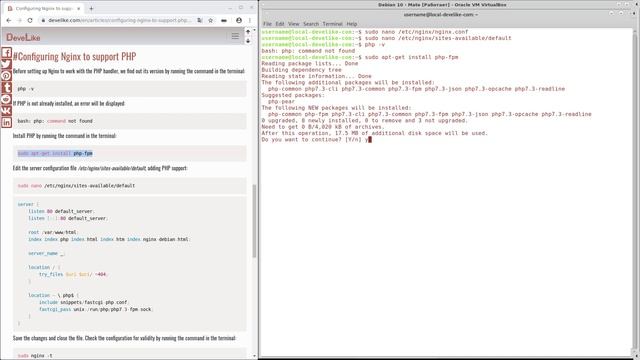
Task: Open the browser profile icon
Action: (x=239, y=20)
